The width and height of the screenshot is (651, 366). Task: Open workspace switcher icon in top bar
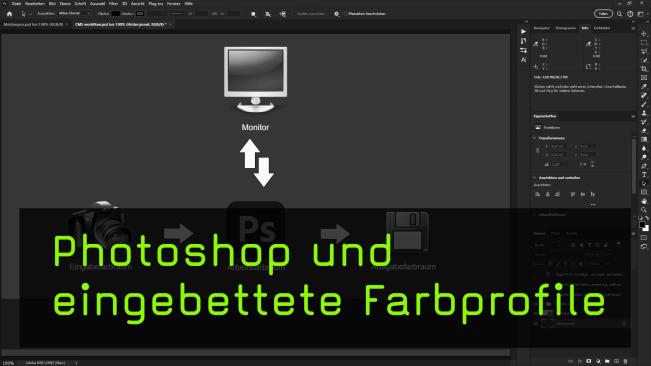click(x=641, y=14)
